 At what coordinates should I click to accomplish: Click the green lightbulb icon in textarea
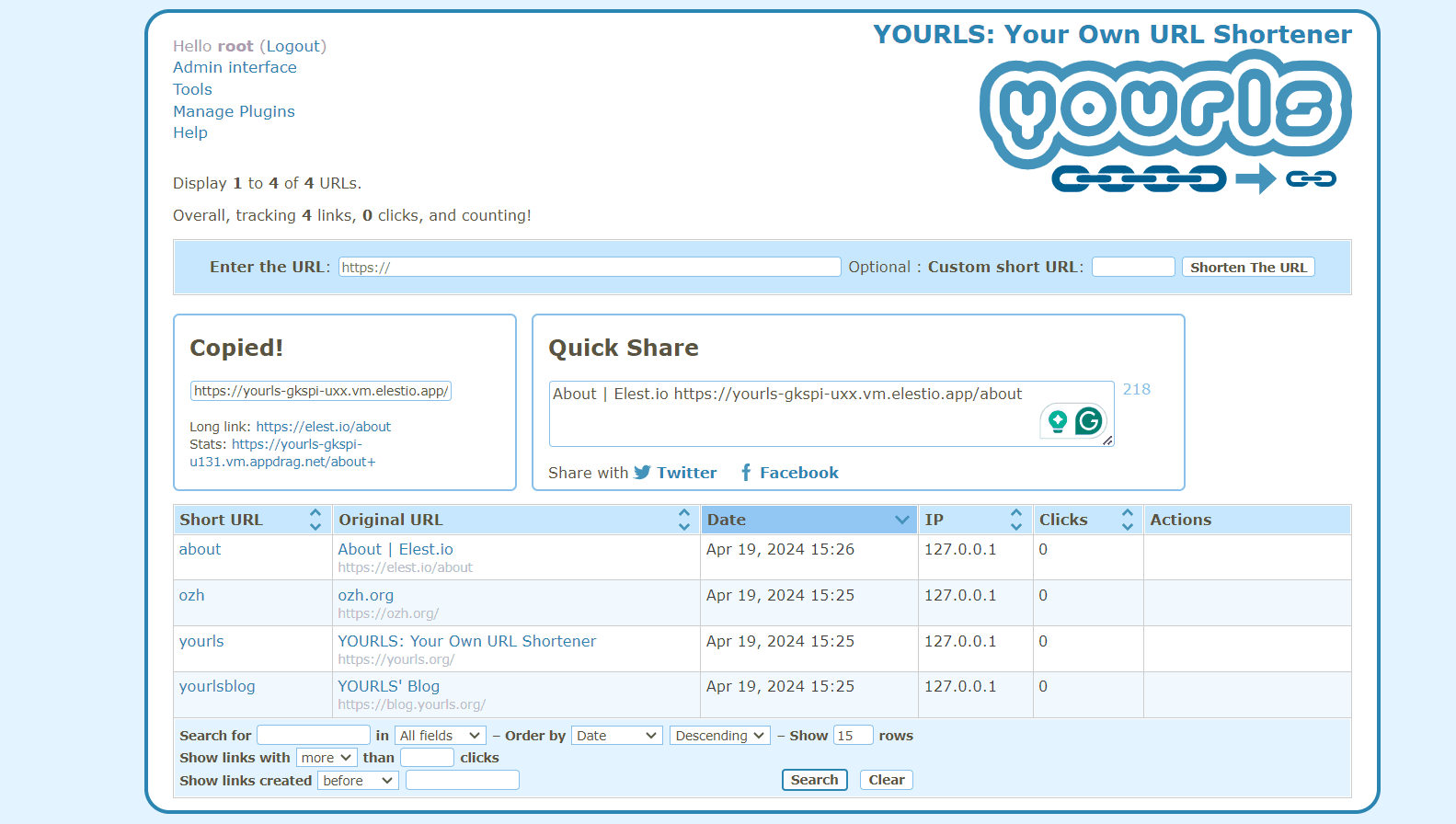tap(1058, 421)
